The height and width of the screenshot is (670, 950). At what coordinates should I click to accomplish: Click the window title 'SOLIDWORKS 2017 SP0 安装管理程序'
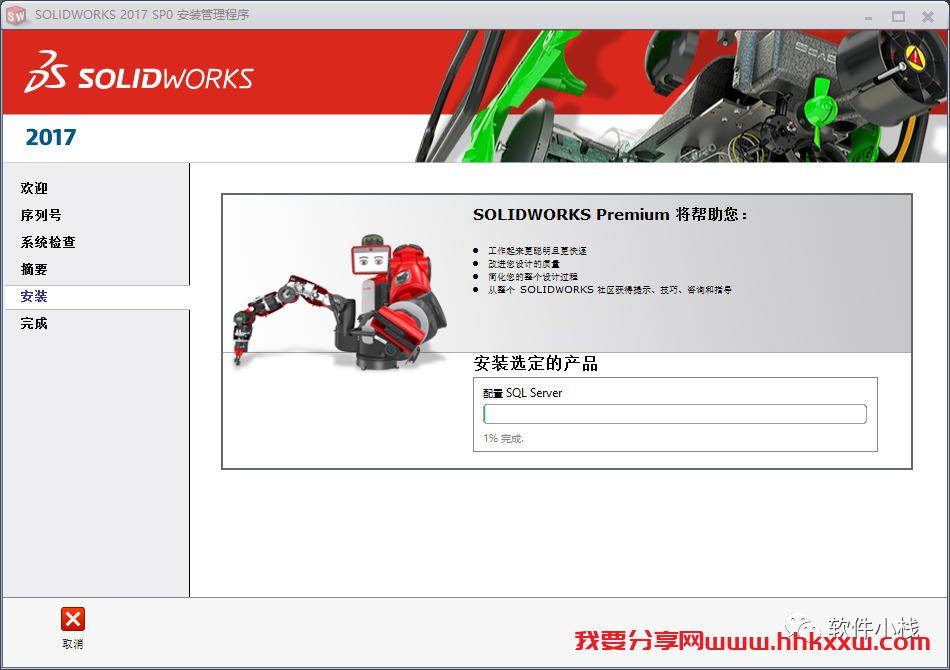click(142, 15)
